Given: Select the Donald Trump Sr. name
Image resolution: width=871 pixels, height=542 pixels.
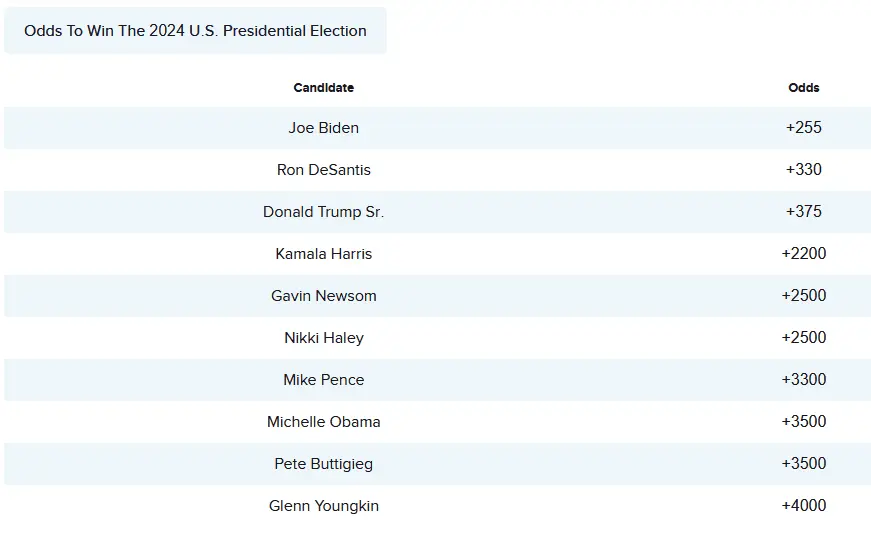Looking at the screenshot, I should (323, 212).
